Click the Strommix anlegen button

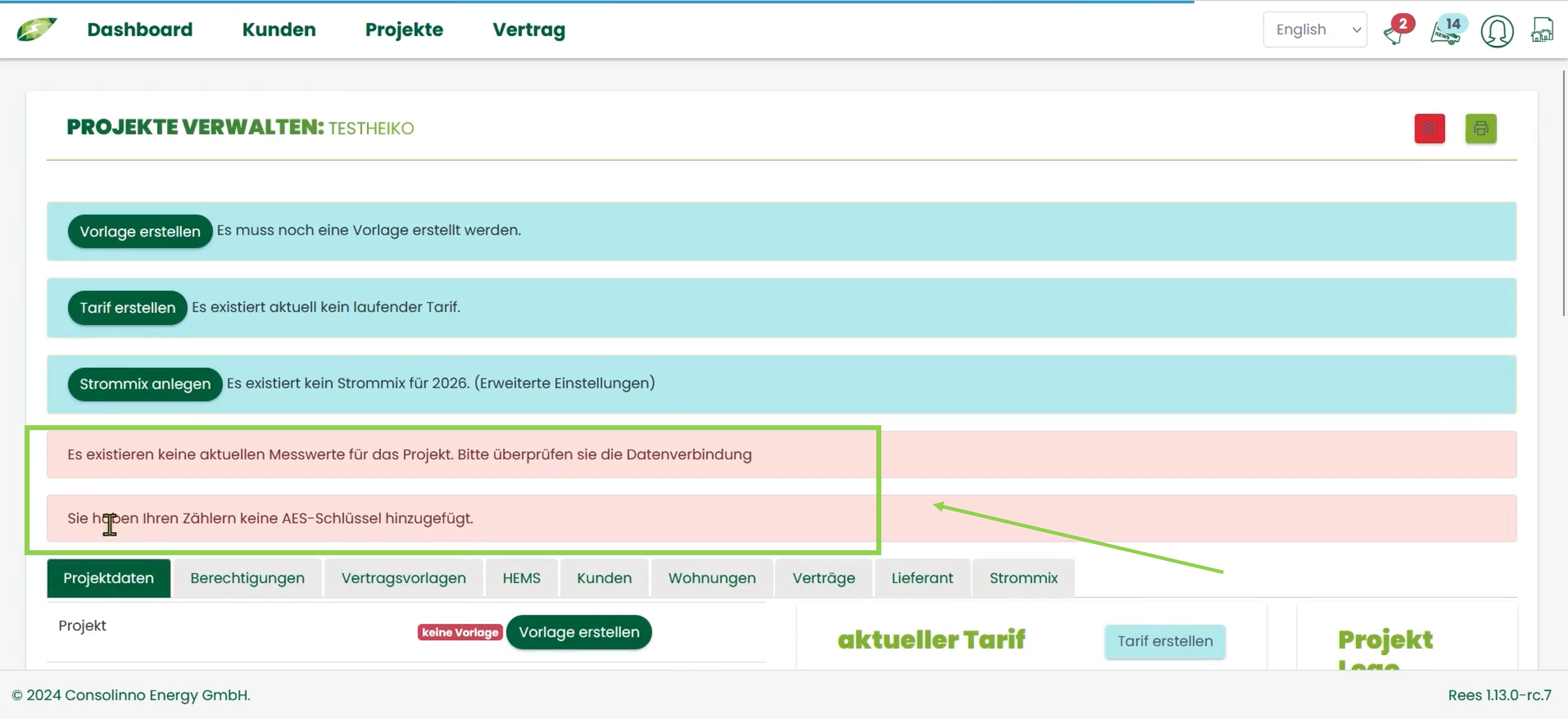[144, 384]
